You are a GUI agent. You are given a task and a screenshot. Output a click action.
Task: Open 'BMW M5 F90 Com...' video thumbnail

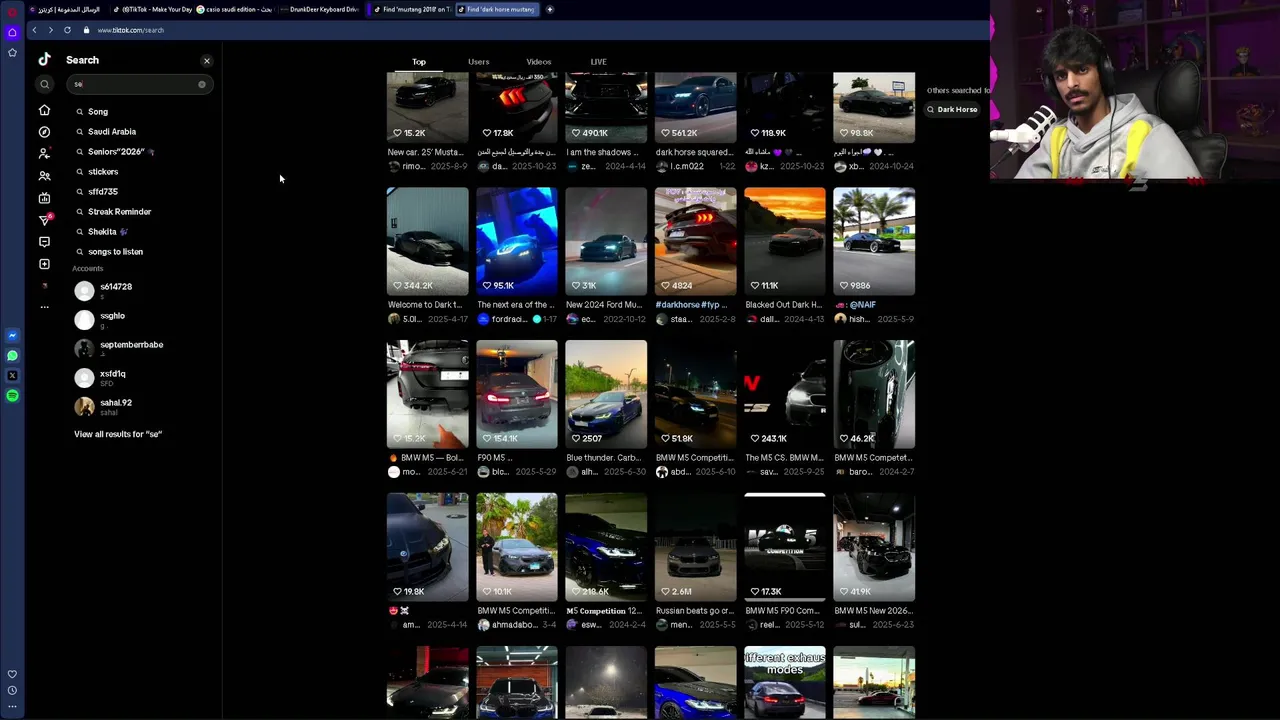[x=785, y=547]
